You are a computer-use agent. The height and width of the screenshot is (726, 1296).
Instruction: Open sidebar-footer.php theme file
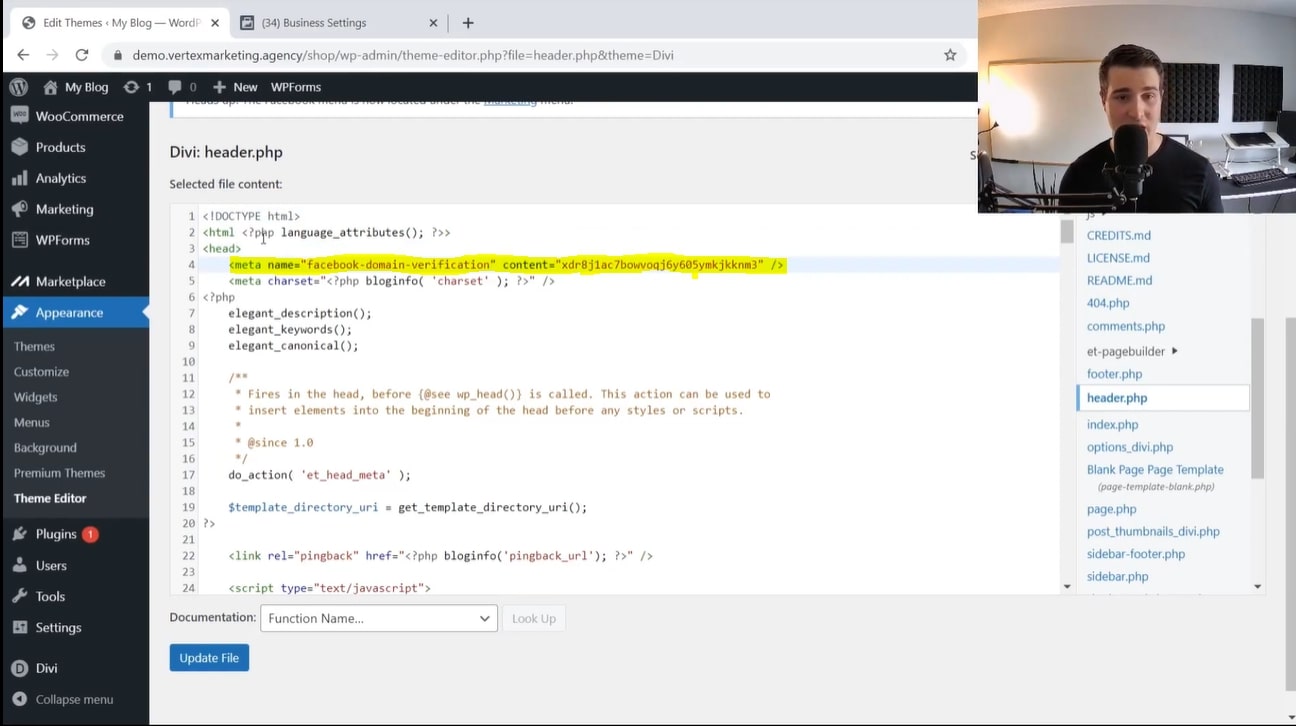(x=1136, y=554)
